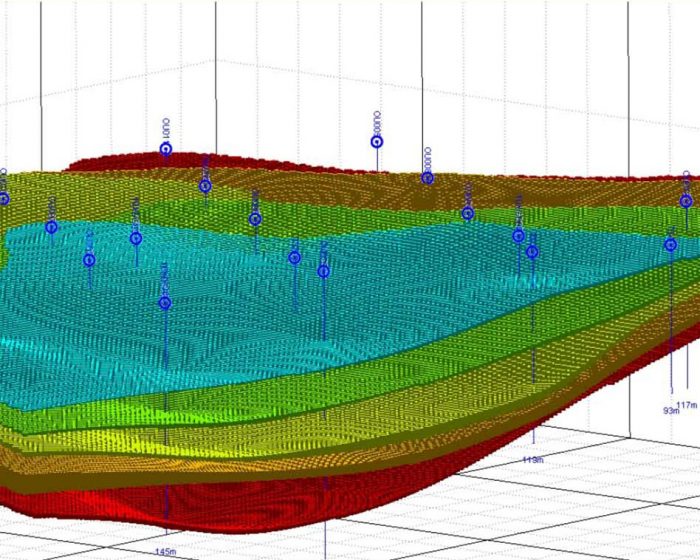Viewport: 700px width, 560px height.
Task: Select the borehole marker above the 119m line
Action: point(532,252)
